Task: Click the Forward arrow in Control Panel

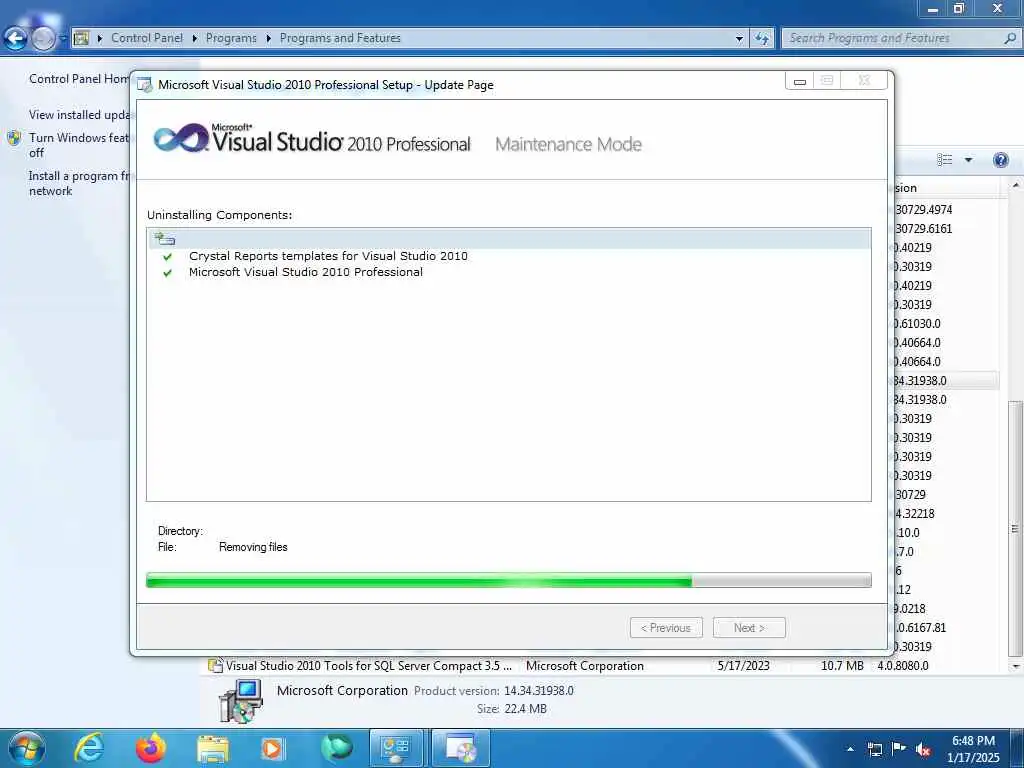Action: [43, 39]
